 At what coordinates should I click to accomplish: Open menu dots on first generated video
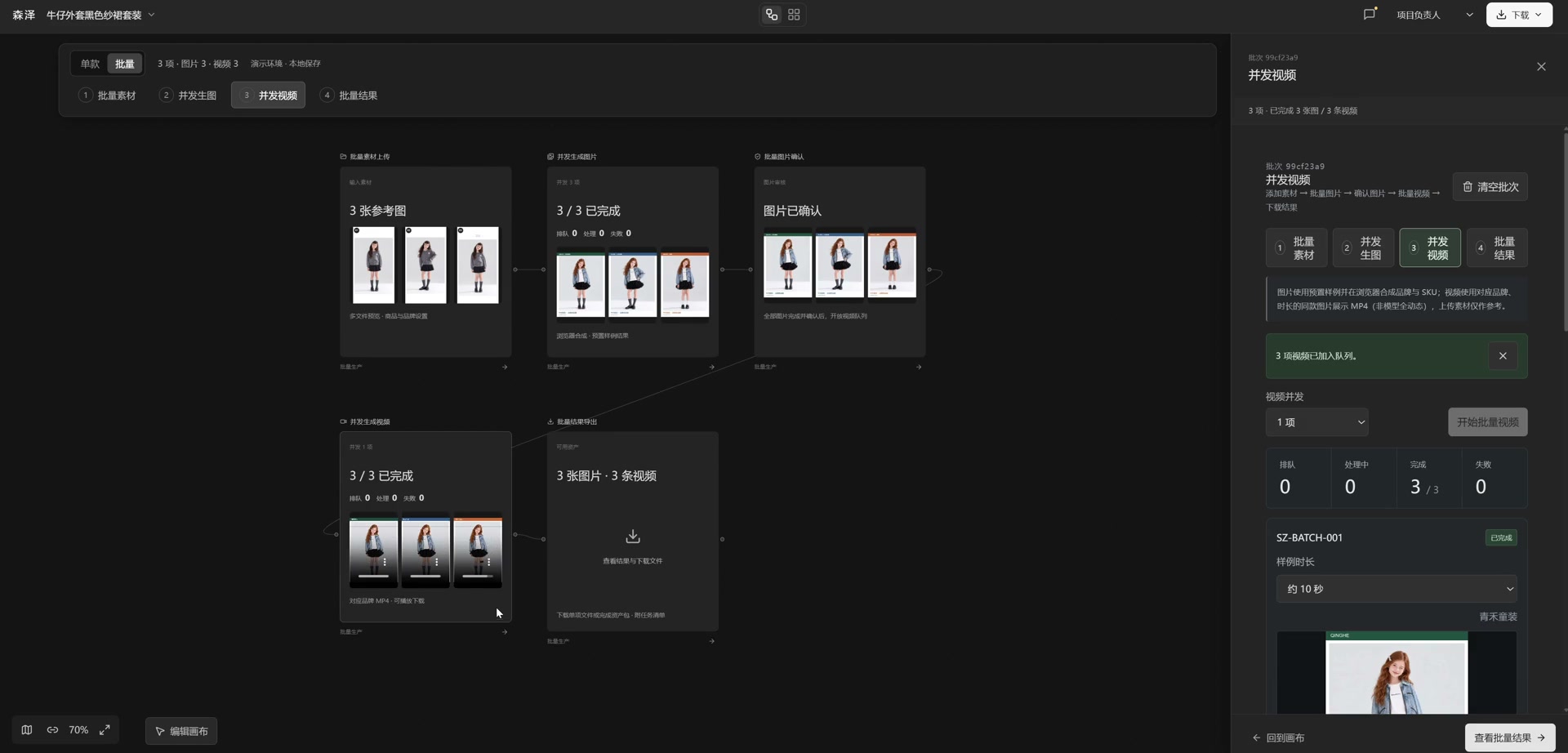pos(385,562)
